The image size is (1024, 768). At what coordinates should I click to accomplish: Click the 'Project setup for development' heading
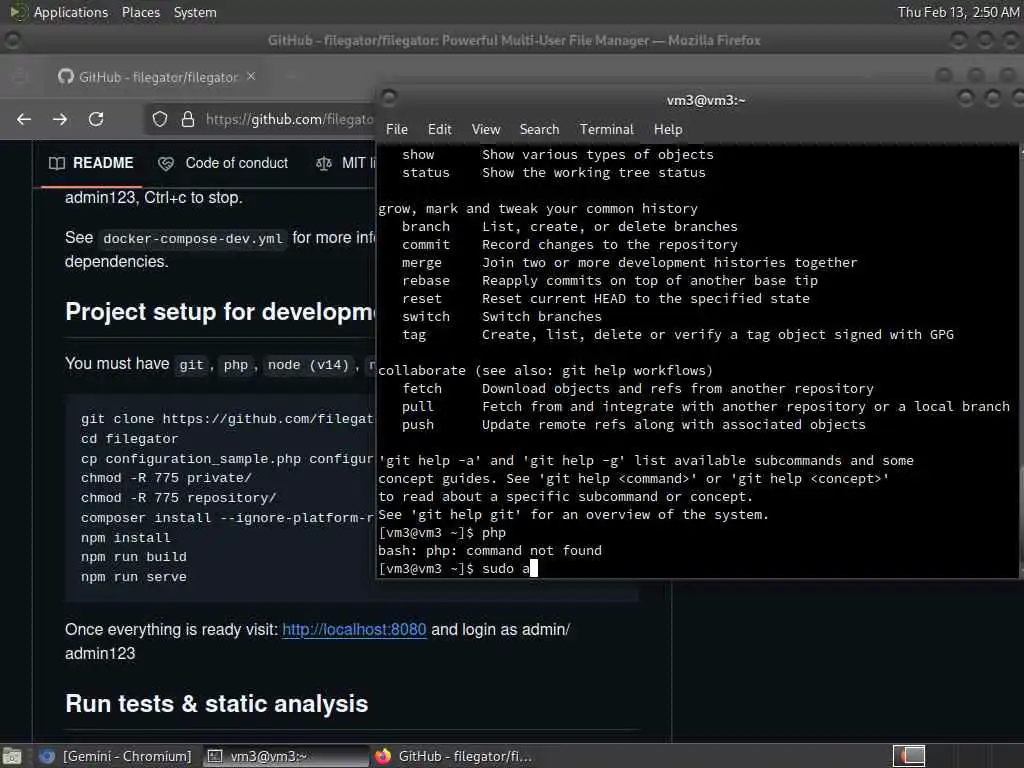(221, 312)
